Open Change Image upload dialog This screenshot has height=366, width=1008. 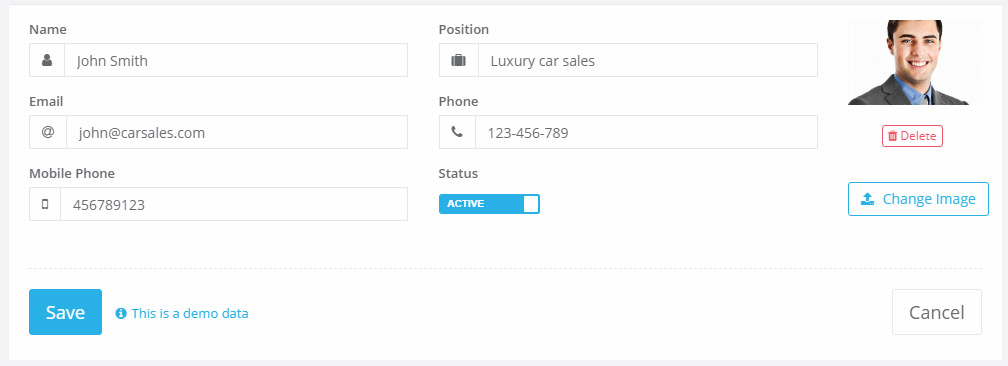click(918, 199)
